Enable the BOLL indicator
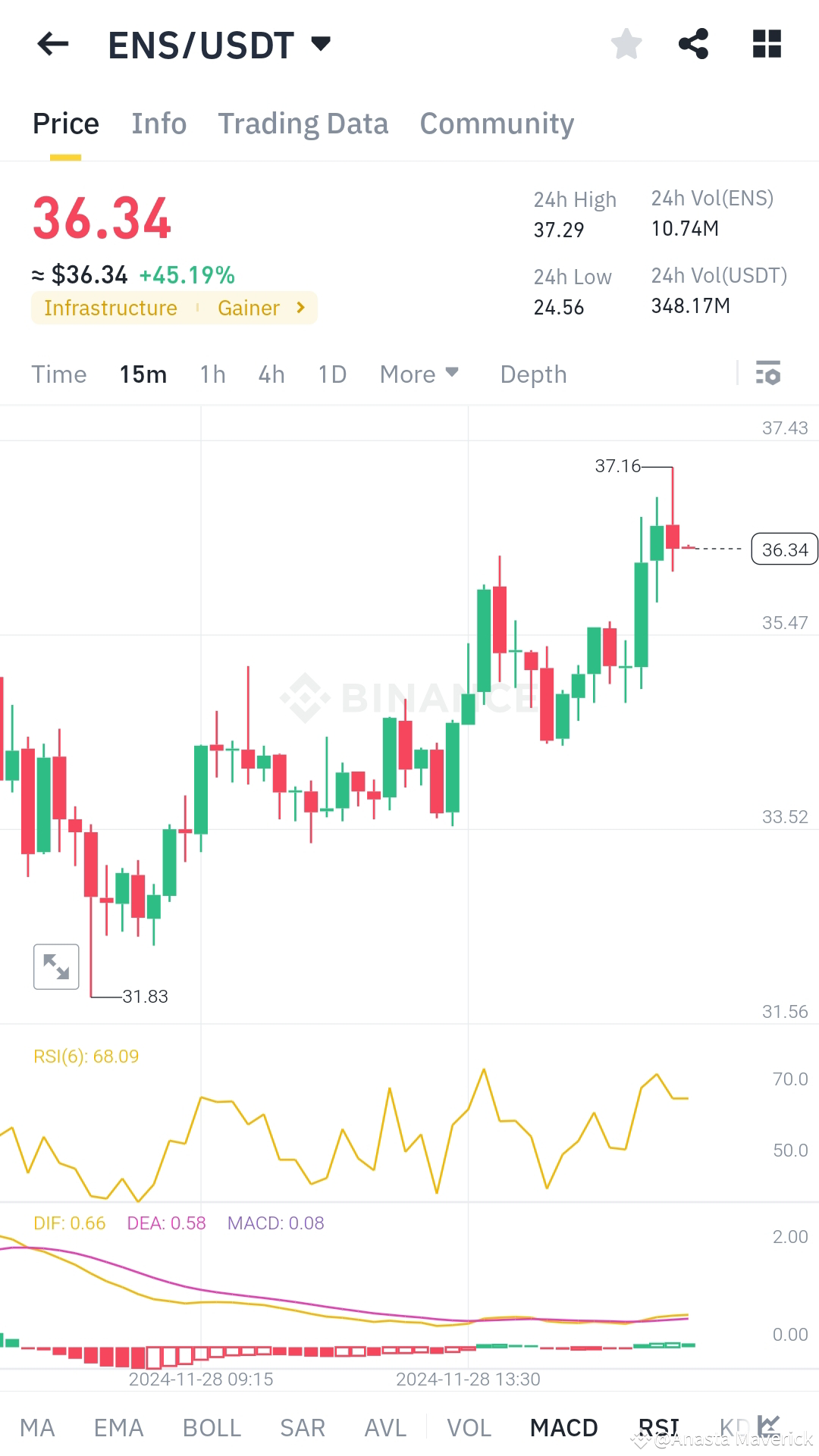Image resolution: width=819 pixels, height=1456 pixels. pos(212,1427)
